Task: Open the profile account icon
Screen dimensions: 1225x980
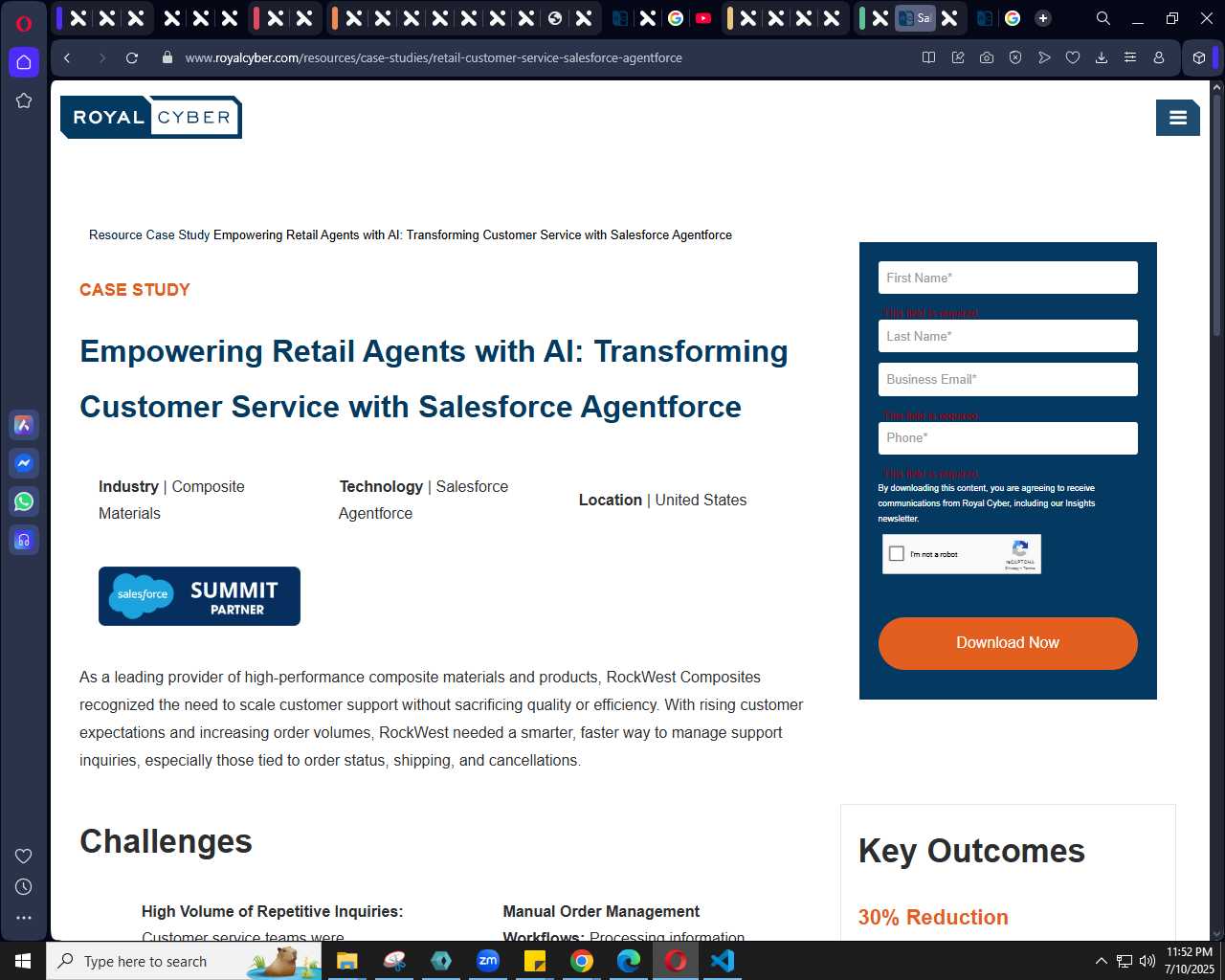Action: point(1159,57)
